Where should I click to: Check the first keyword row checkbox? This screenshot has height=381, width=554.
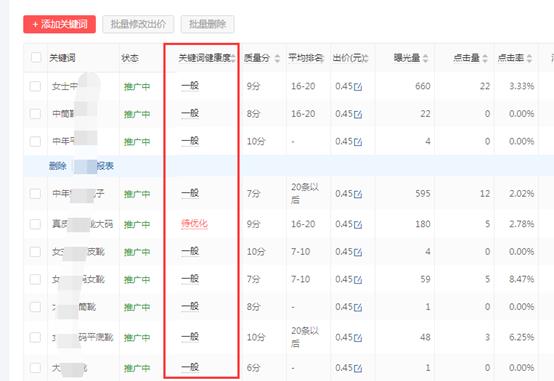pos(35,86)
